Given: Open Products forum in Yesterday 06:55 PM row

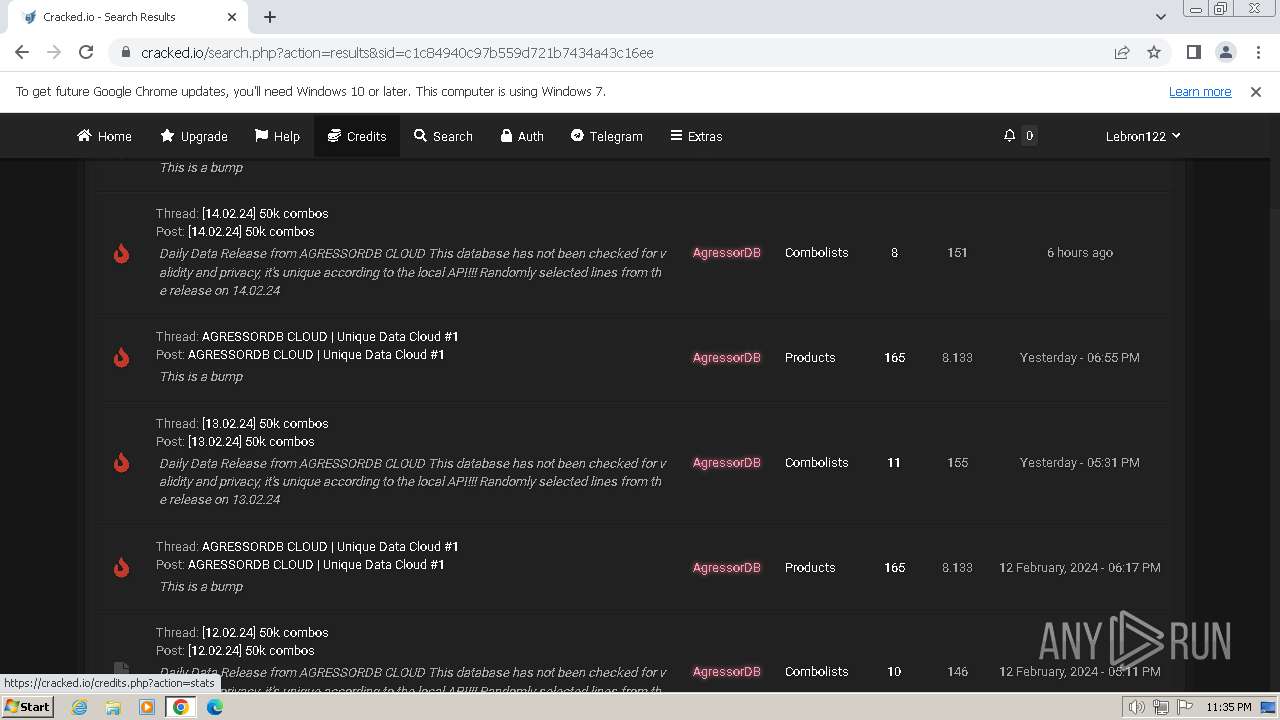Looking at the screenshot, I should (810, 357).
